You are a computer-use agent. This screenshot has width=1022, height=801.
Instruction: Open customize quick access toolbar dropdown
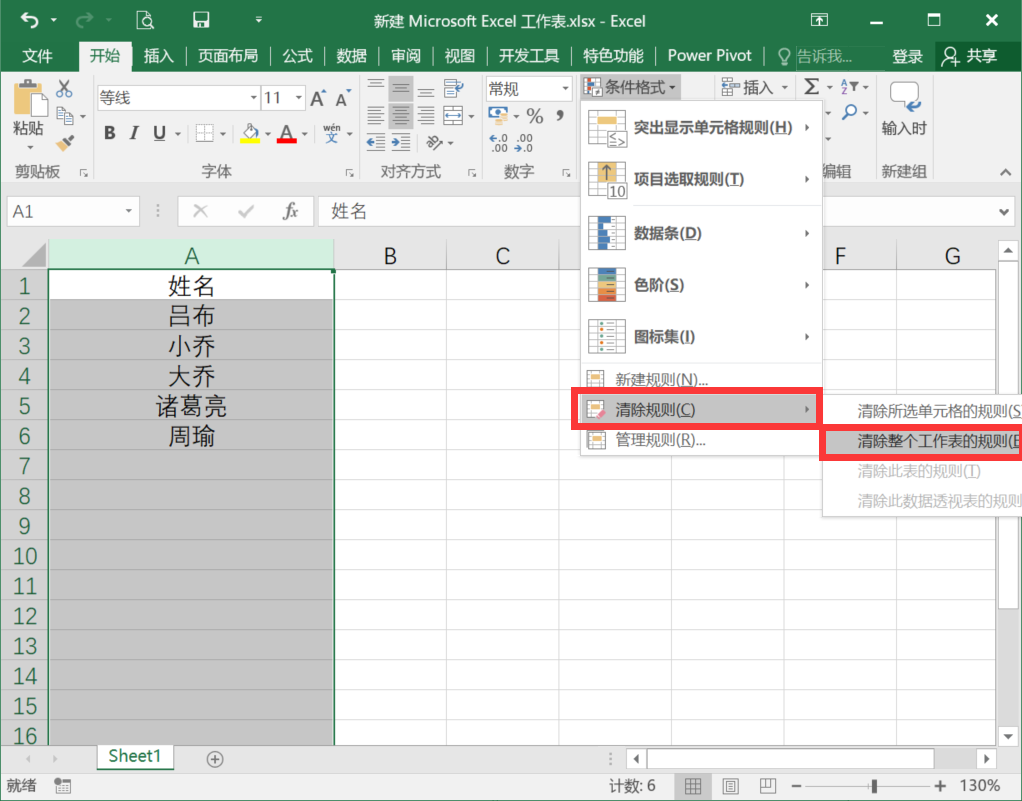click(259, 20)
